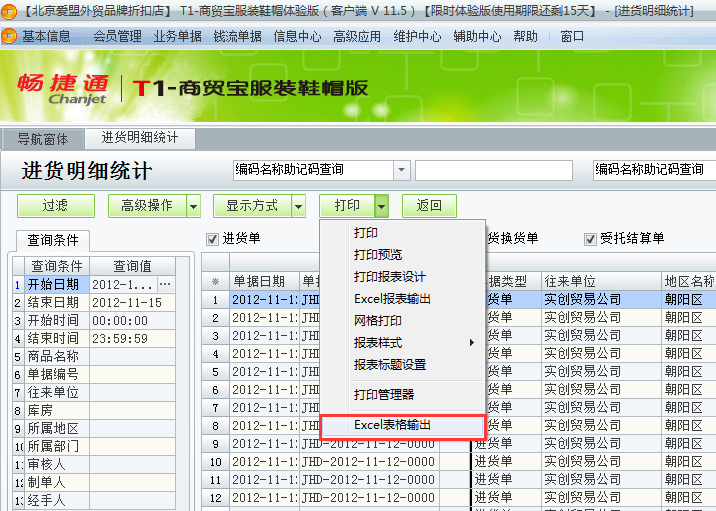Click the 返回 button
Screen dimensions: 716x511
[429, 206]
